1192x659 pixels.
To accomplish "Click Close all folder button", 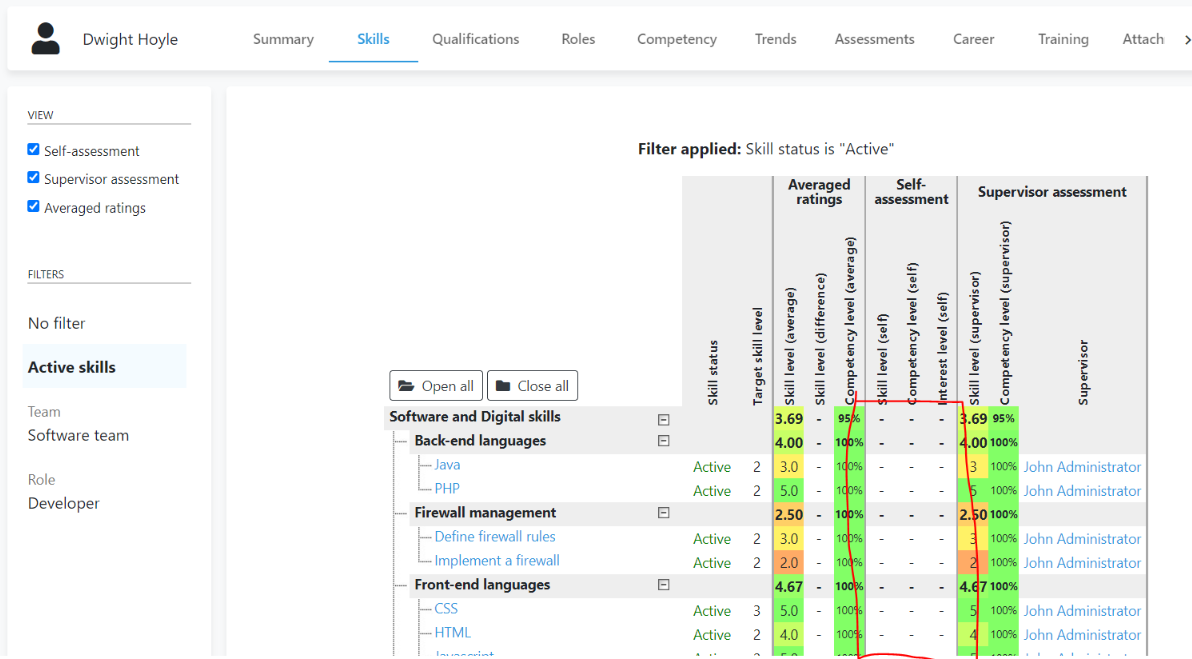I will (532, 386).
